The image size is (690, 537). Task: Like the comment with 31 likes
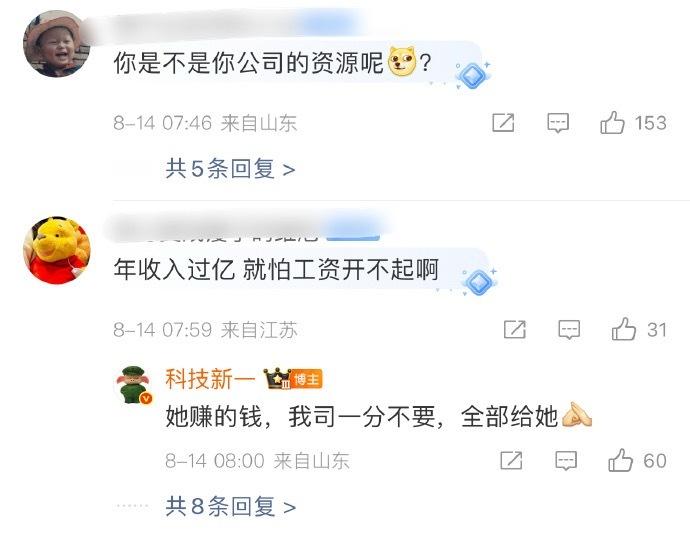click(624, 329)
